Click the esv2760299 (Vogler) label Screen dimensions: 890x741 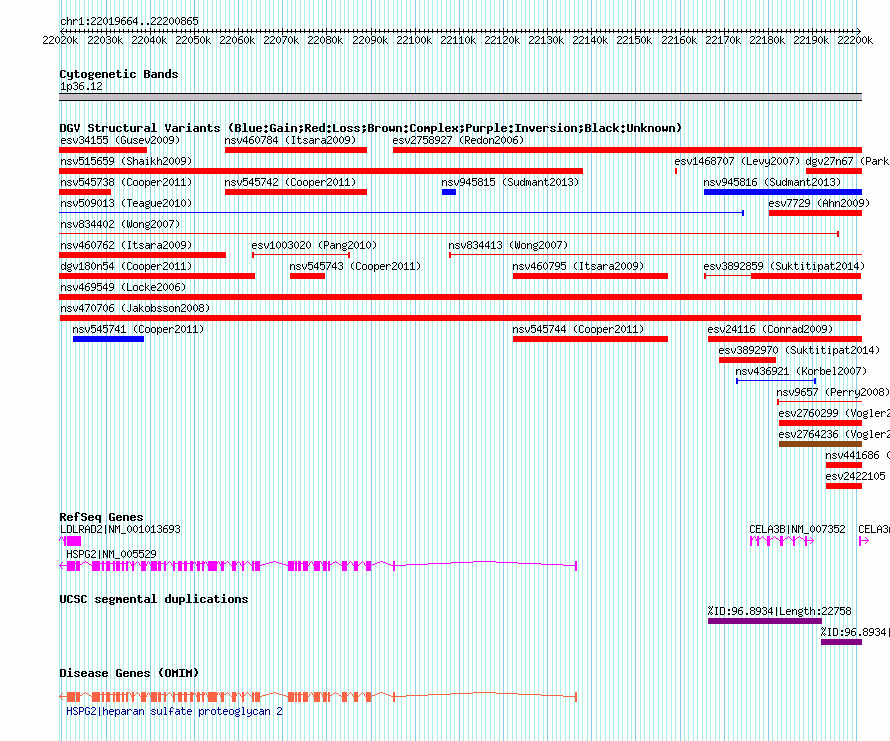[834, 413]
